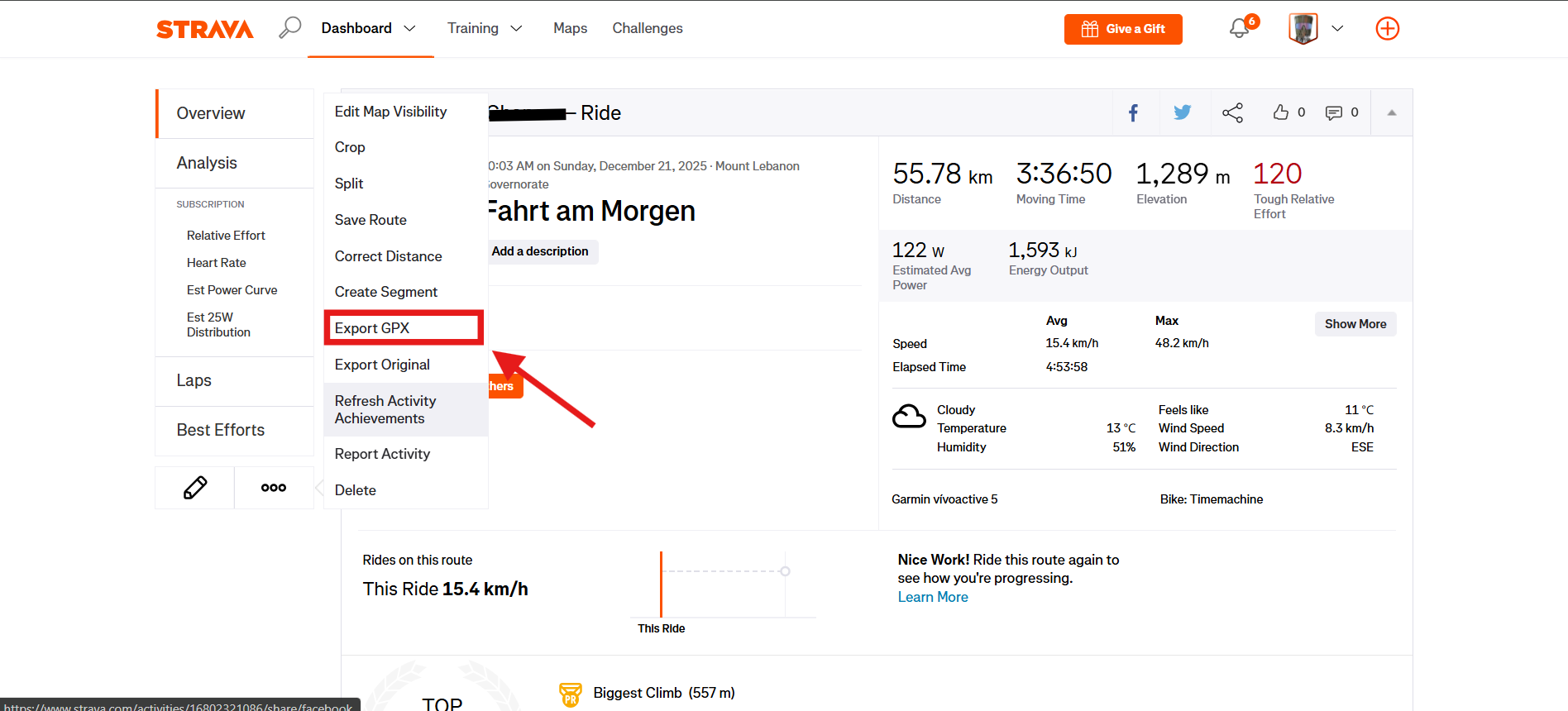
Task: Expand the Training dropdown arrow
Action: (516, 28)
